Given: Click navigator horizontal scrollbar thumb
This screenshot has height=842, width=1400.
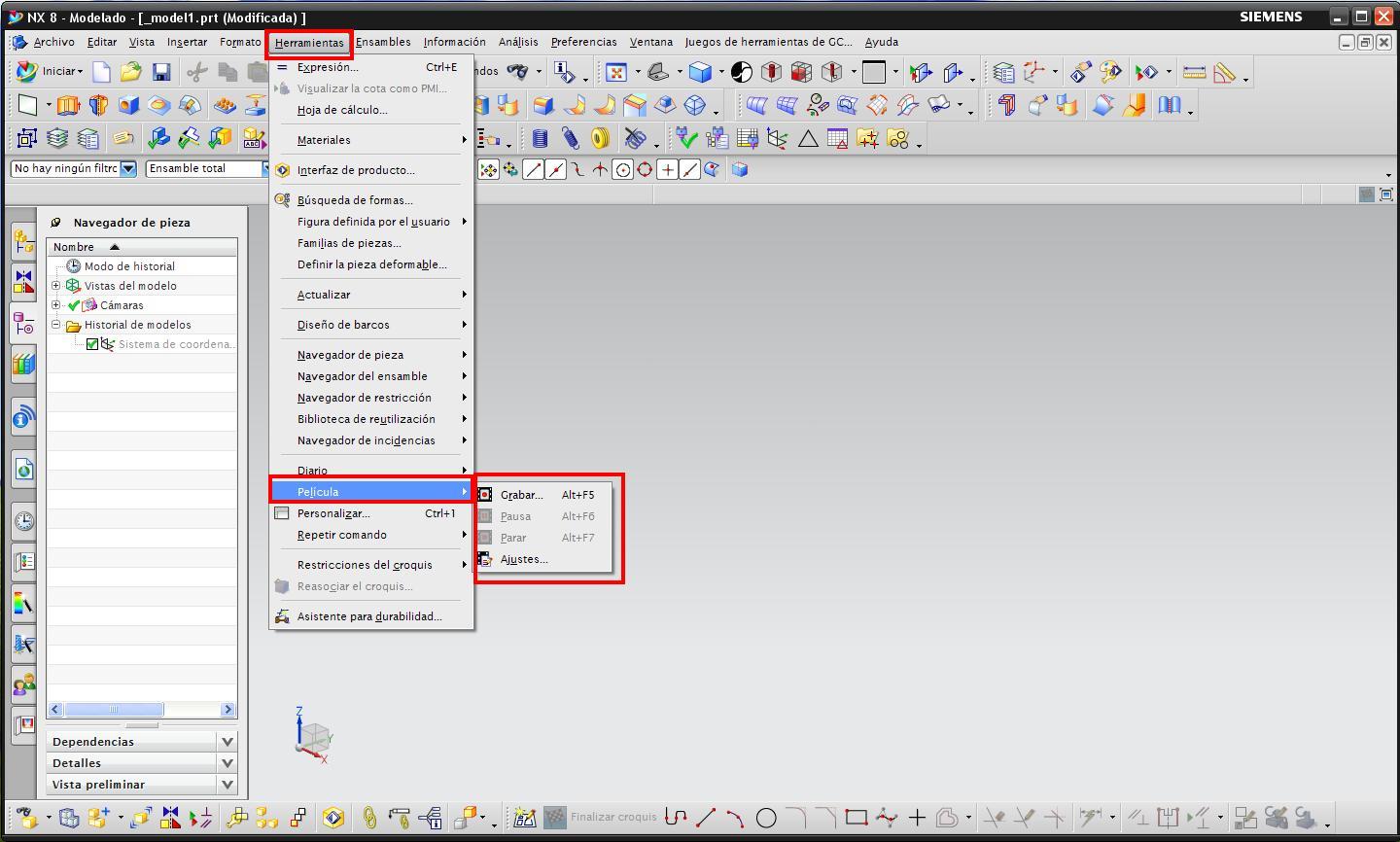Looking at the screenshot, I should coord(113,710).
